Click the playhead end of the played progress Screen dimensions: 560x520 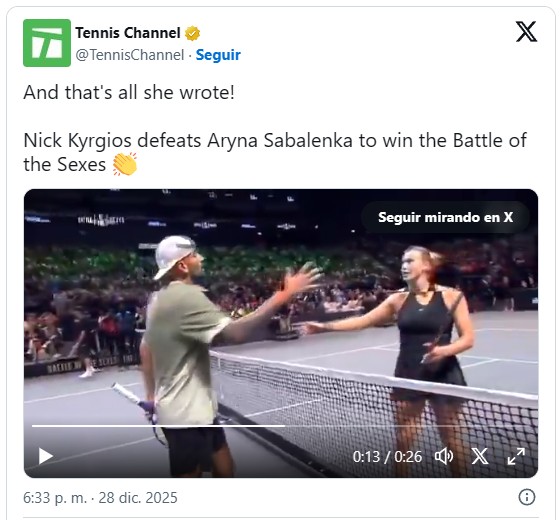[x=285, y=426]
